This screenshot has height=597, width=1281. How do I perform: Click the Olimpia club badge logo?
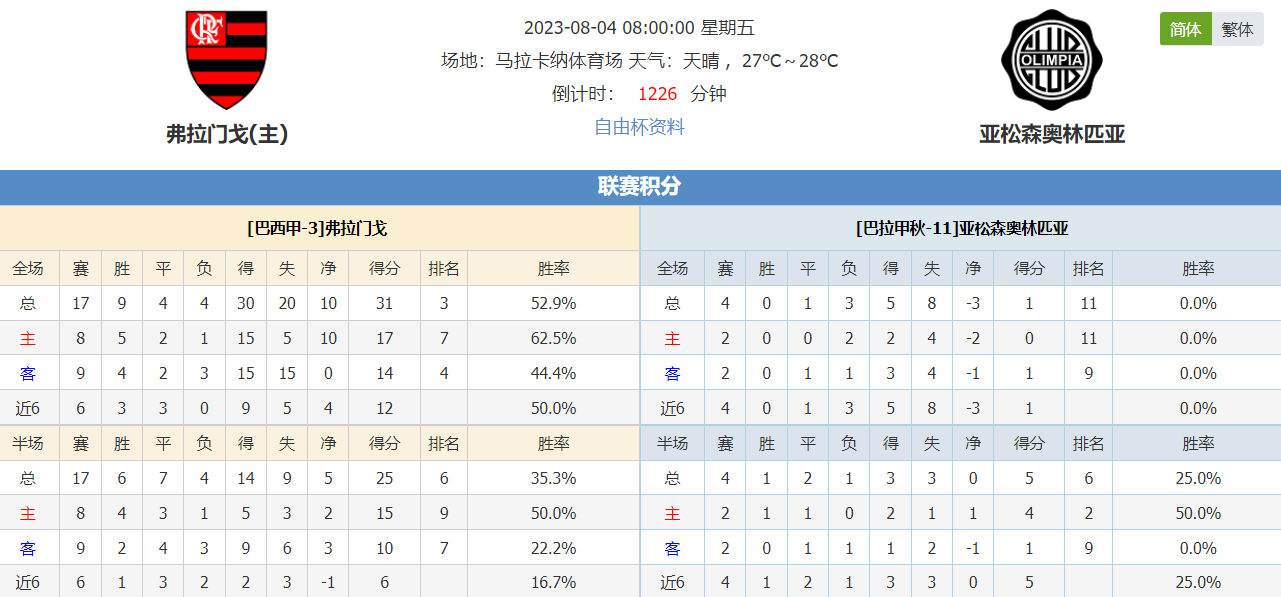pos(1051,60)
